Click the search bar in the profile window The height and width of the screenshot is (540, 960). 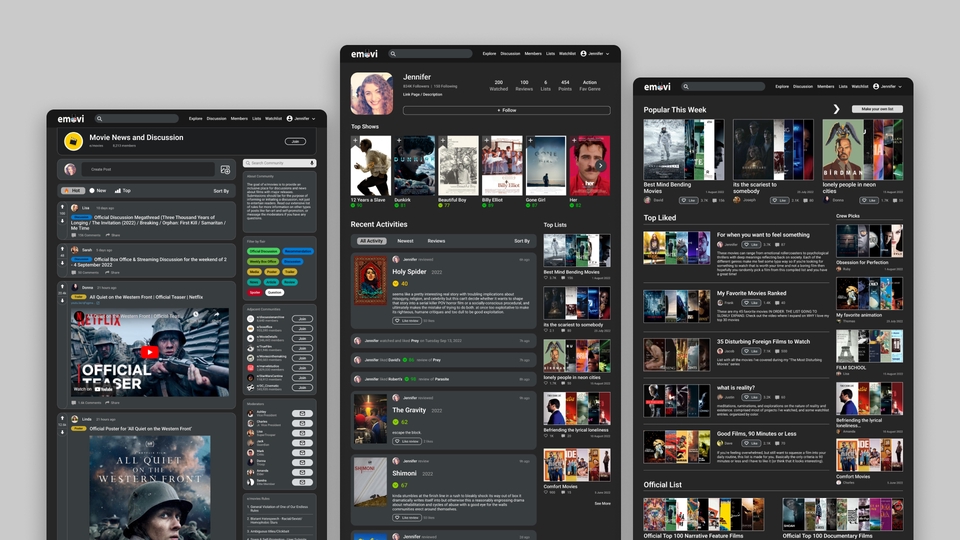pyautogui.click(x=430, y=54)
